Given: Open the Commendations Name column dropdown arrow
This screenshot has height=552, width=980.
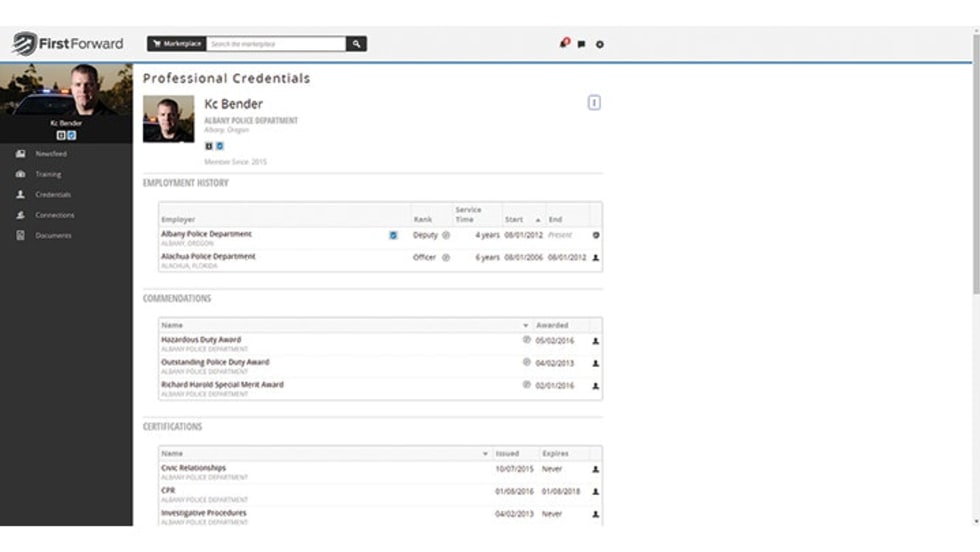Looking at the screenshot, I should pos(526,325).
